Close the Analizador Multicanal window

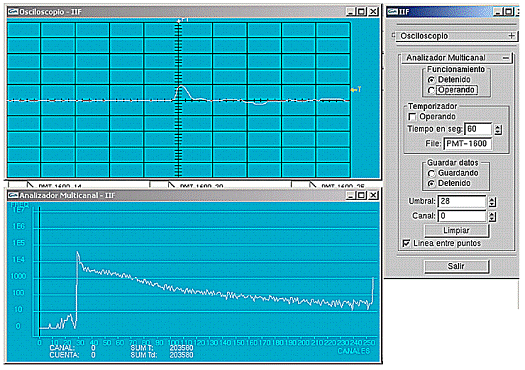click(x=373, y=195)
